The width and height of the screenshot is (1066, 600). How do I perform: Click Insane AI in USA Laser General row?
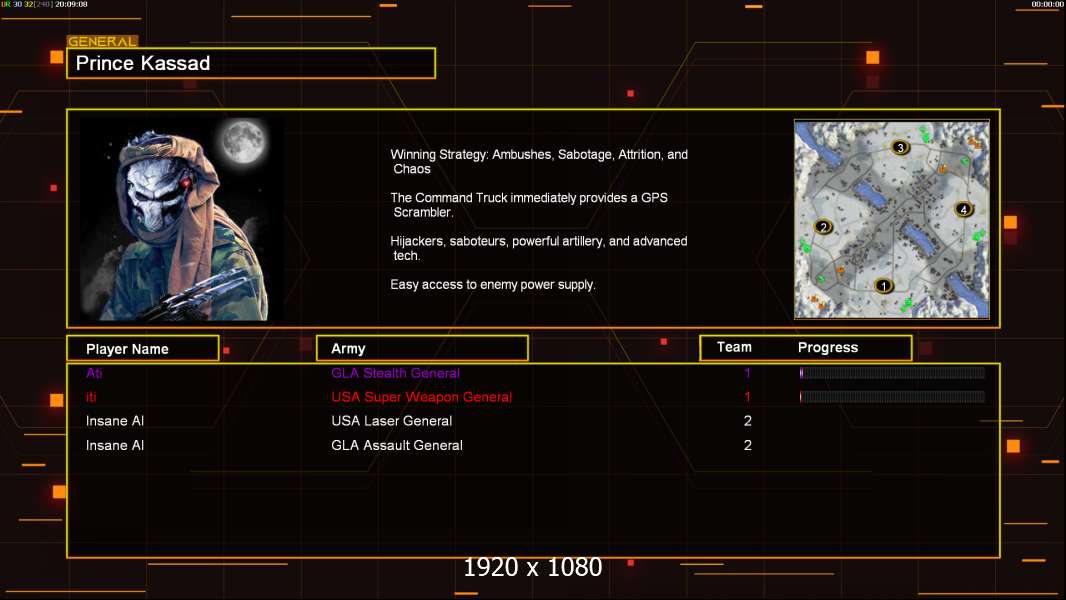point(115,421)
